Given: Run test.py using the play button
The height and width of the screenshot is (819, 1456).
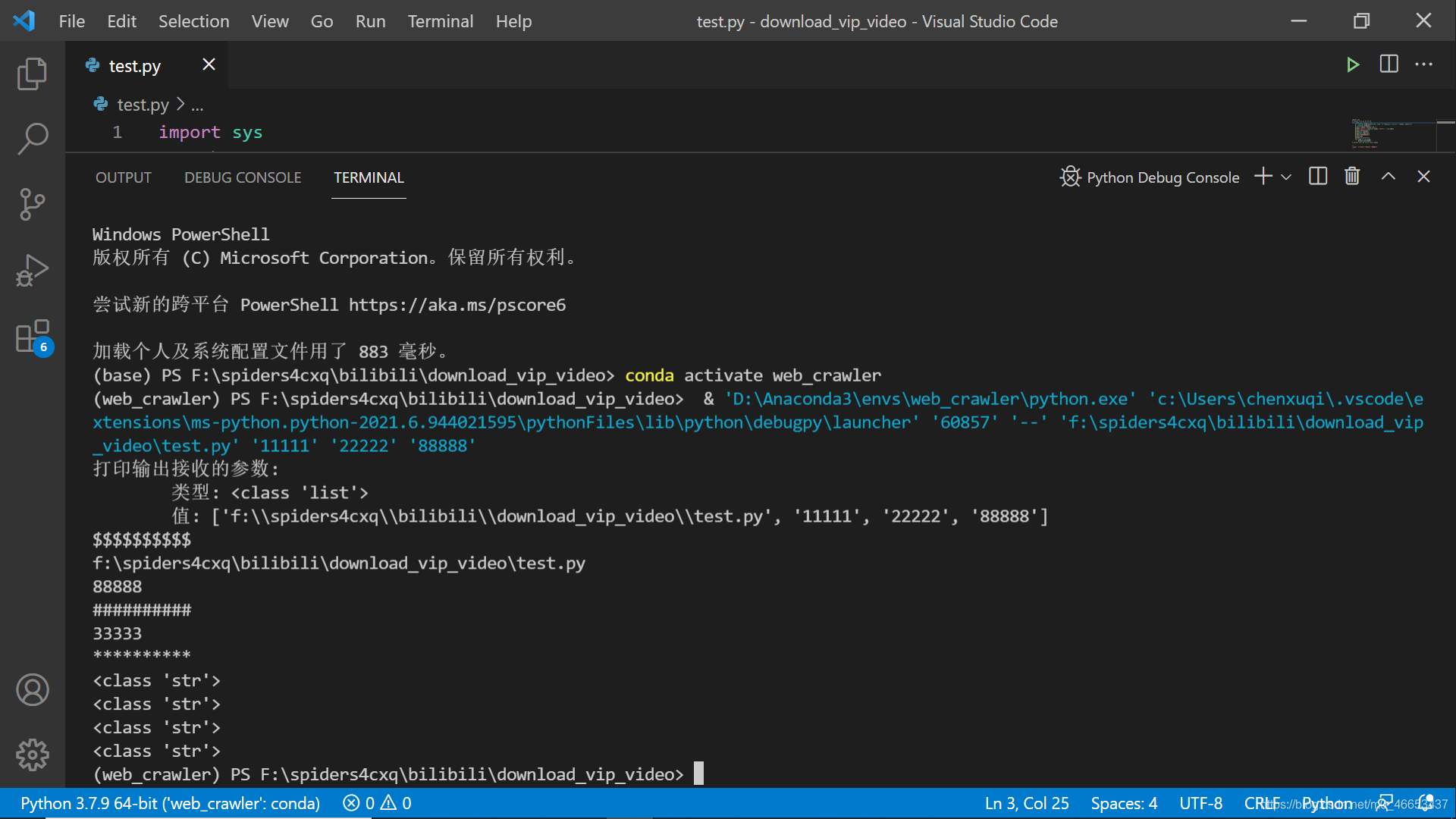Looking at the screenshot, I should [1354, 64].
